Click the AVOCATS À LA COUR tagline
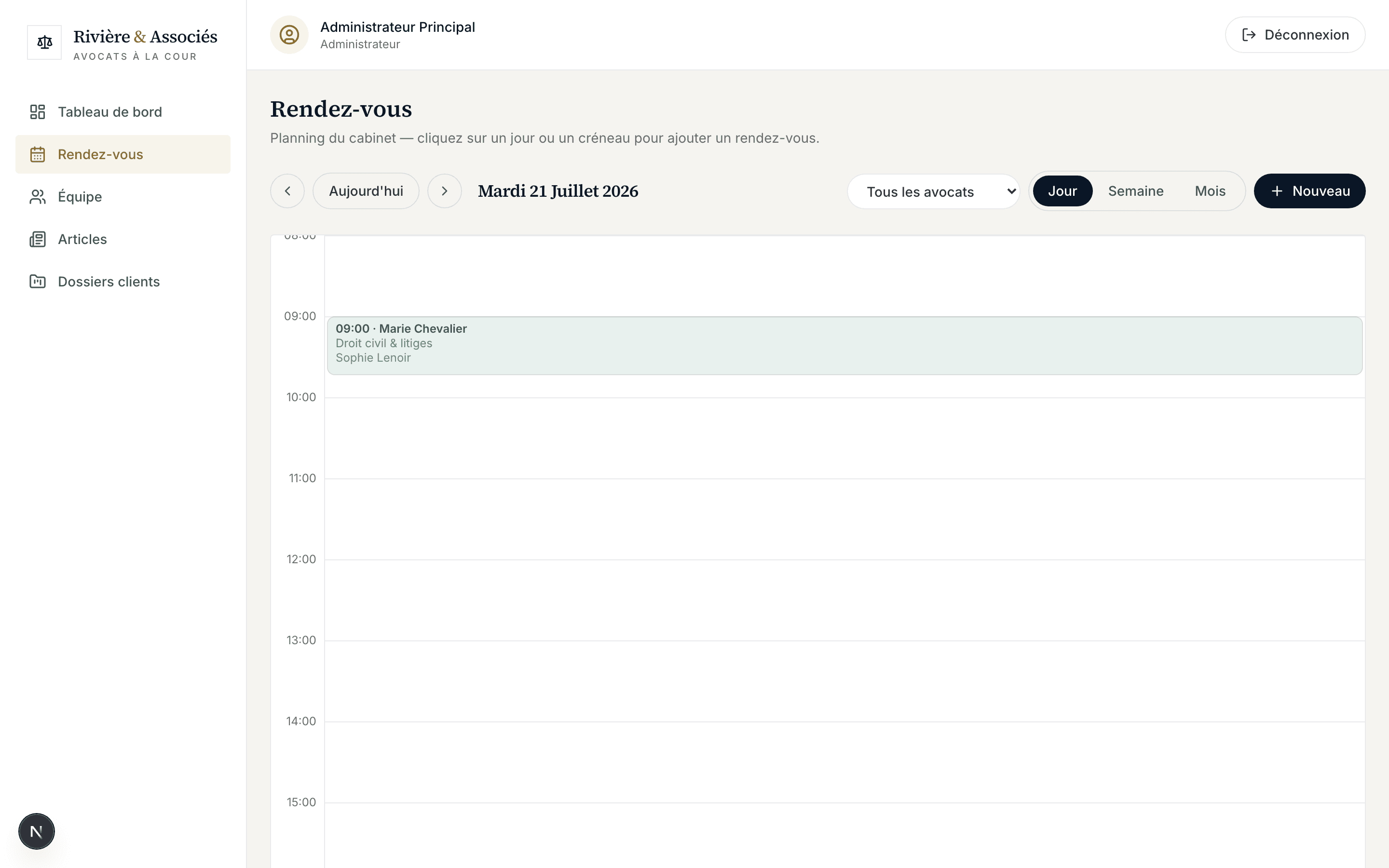This screenshot has width=1389, height=868. click(135, 56)
